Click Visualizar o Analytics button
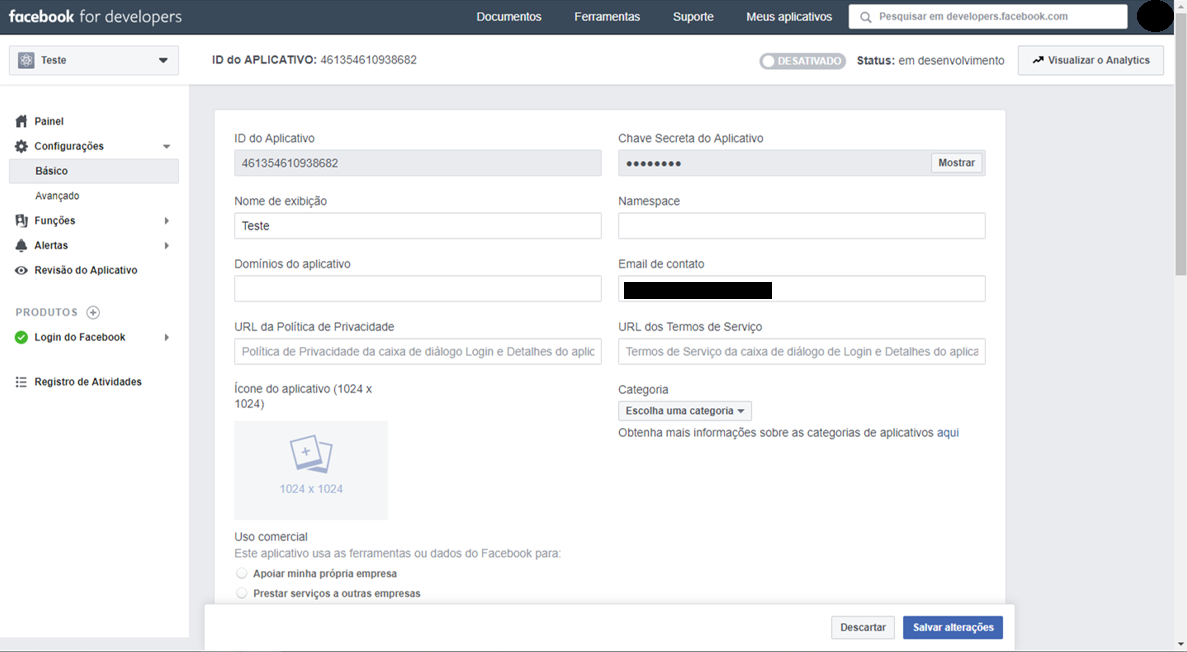The image size is (1187, 652). pos(1091,60)
